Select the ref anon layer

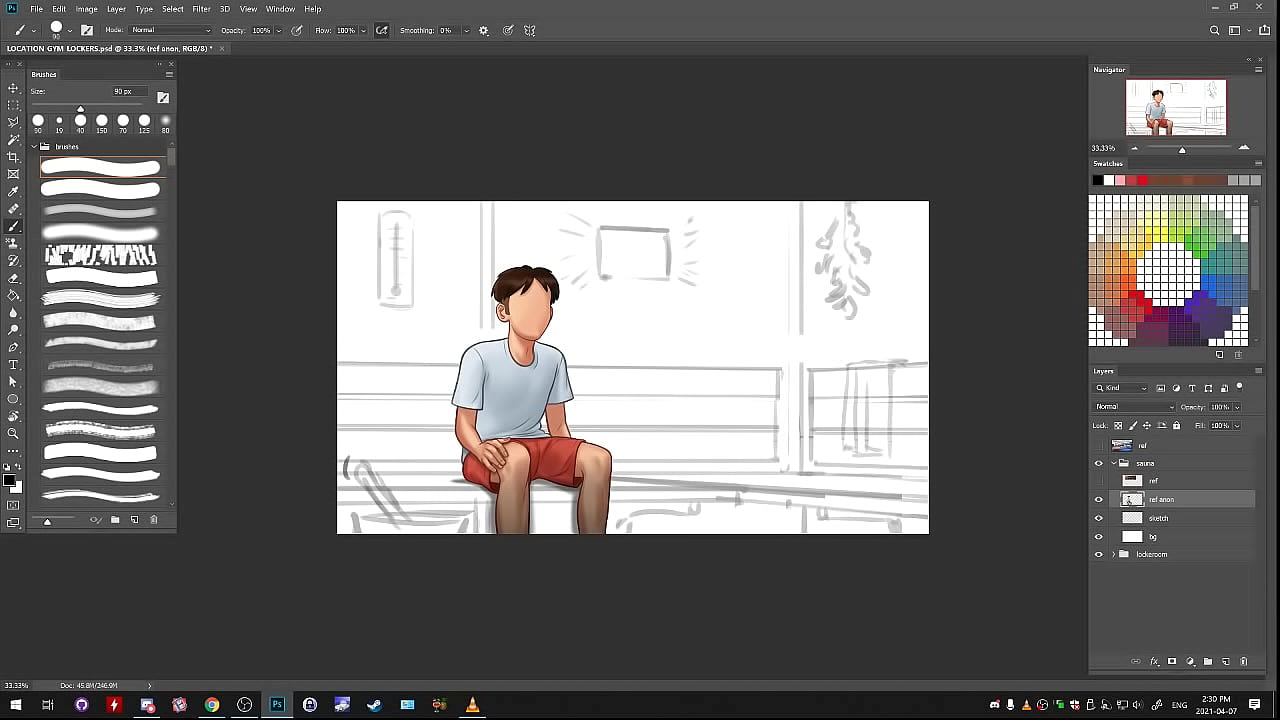1180,499
